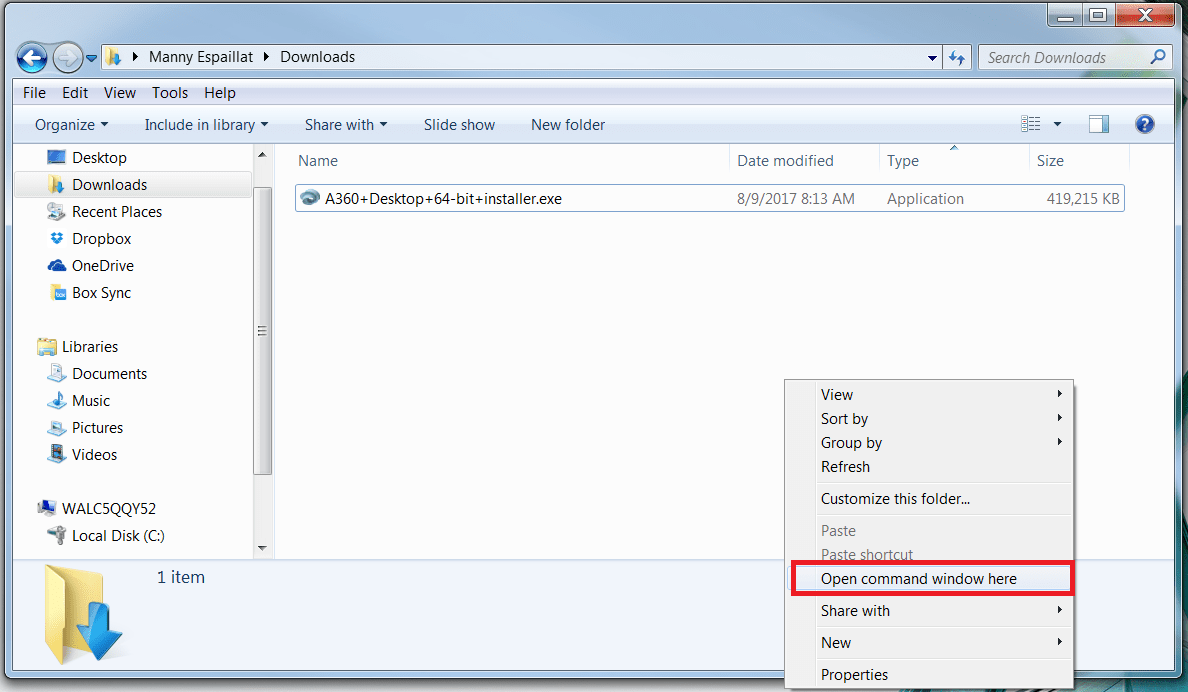Show the preview pane
Image resolution: width=1188 pixels, height=692 pixels.
(1098, 124)
